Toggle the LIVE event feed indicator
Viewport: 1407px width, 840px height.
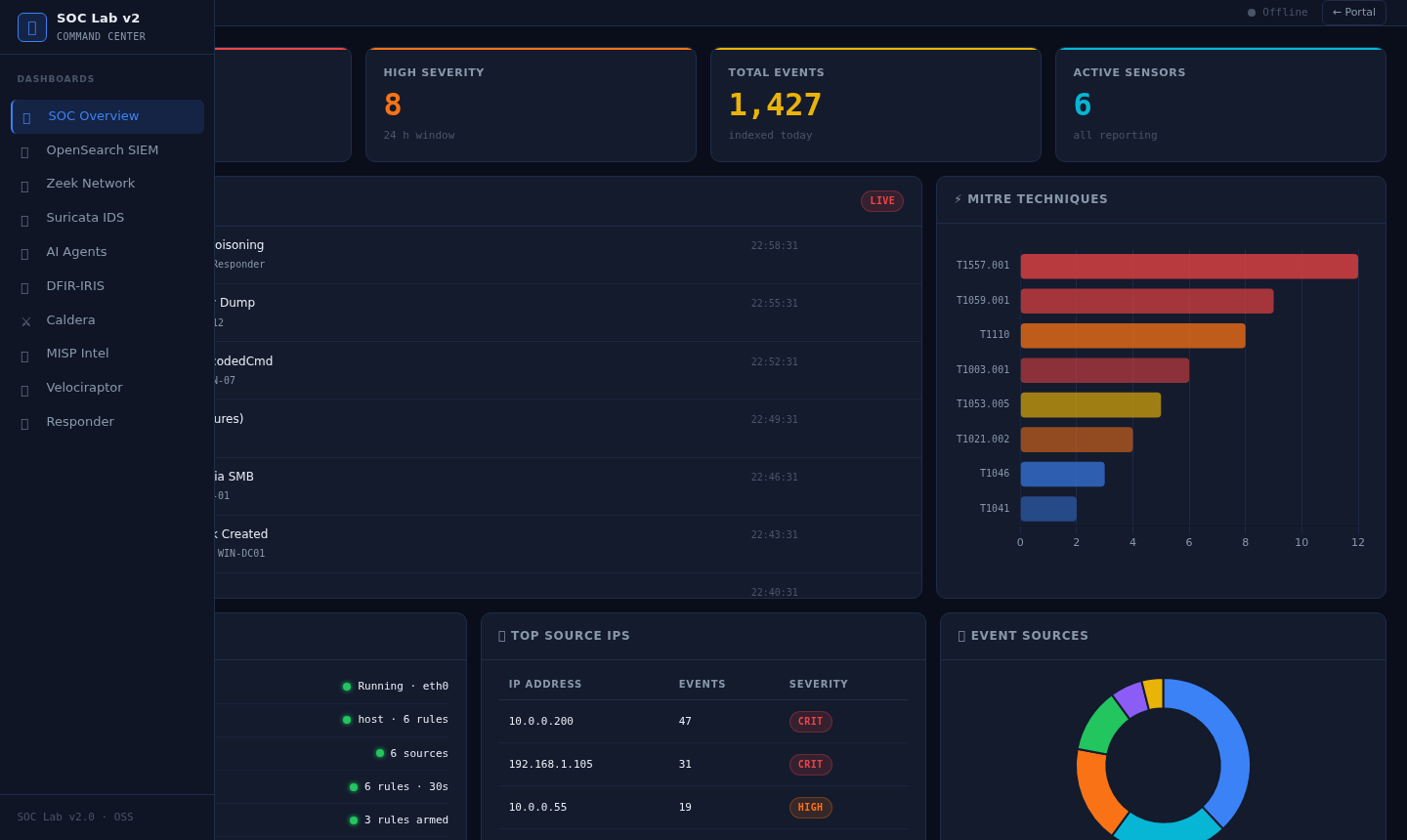pos(881,200)
